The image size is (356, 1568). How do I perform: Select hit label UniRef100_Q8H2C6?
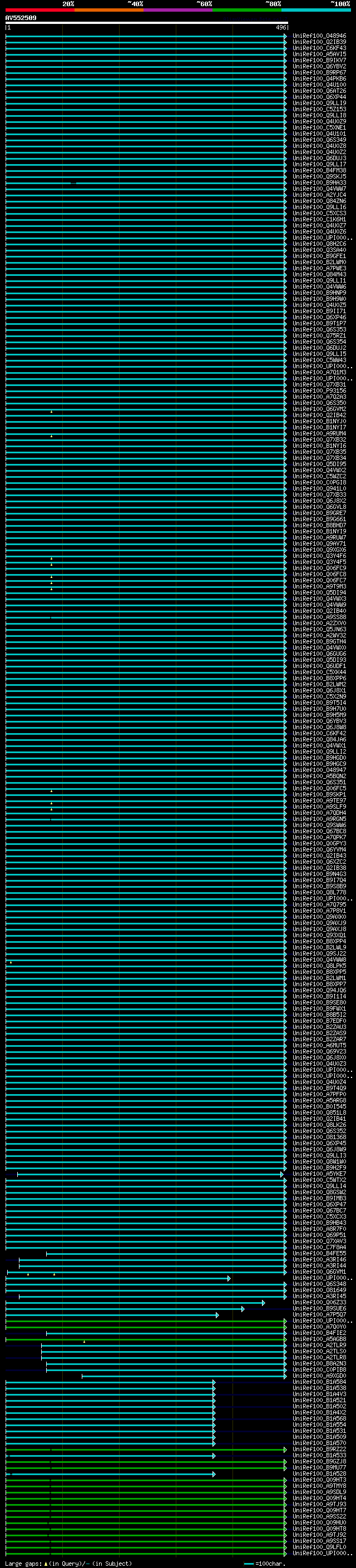pos(319,244)
